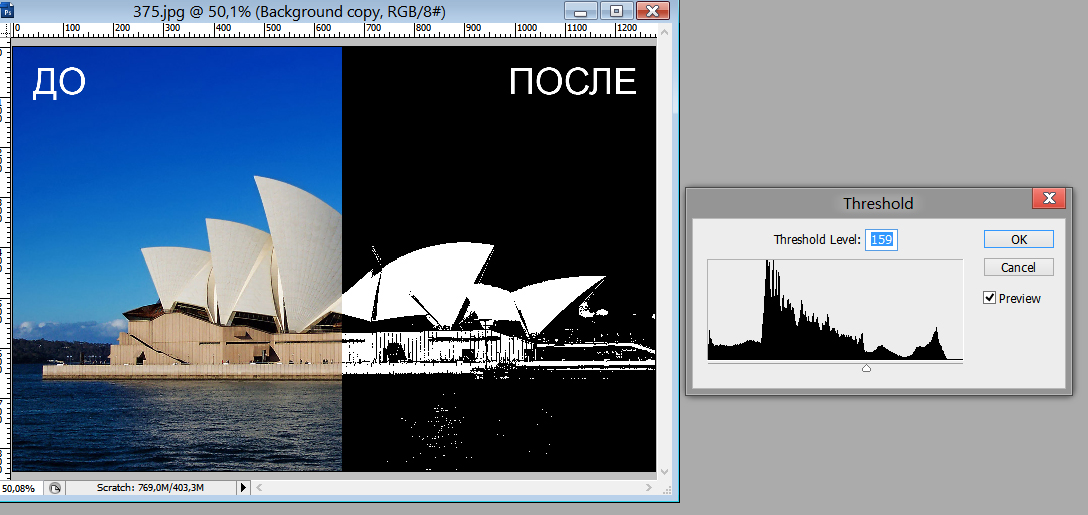Click the Threshold histogram graph
The height and width of the screenshot is (515, 1088).
coord(835,310)
